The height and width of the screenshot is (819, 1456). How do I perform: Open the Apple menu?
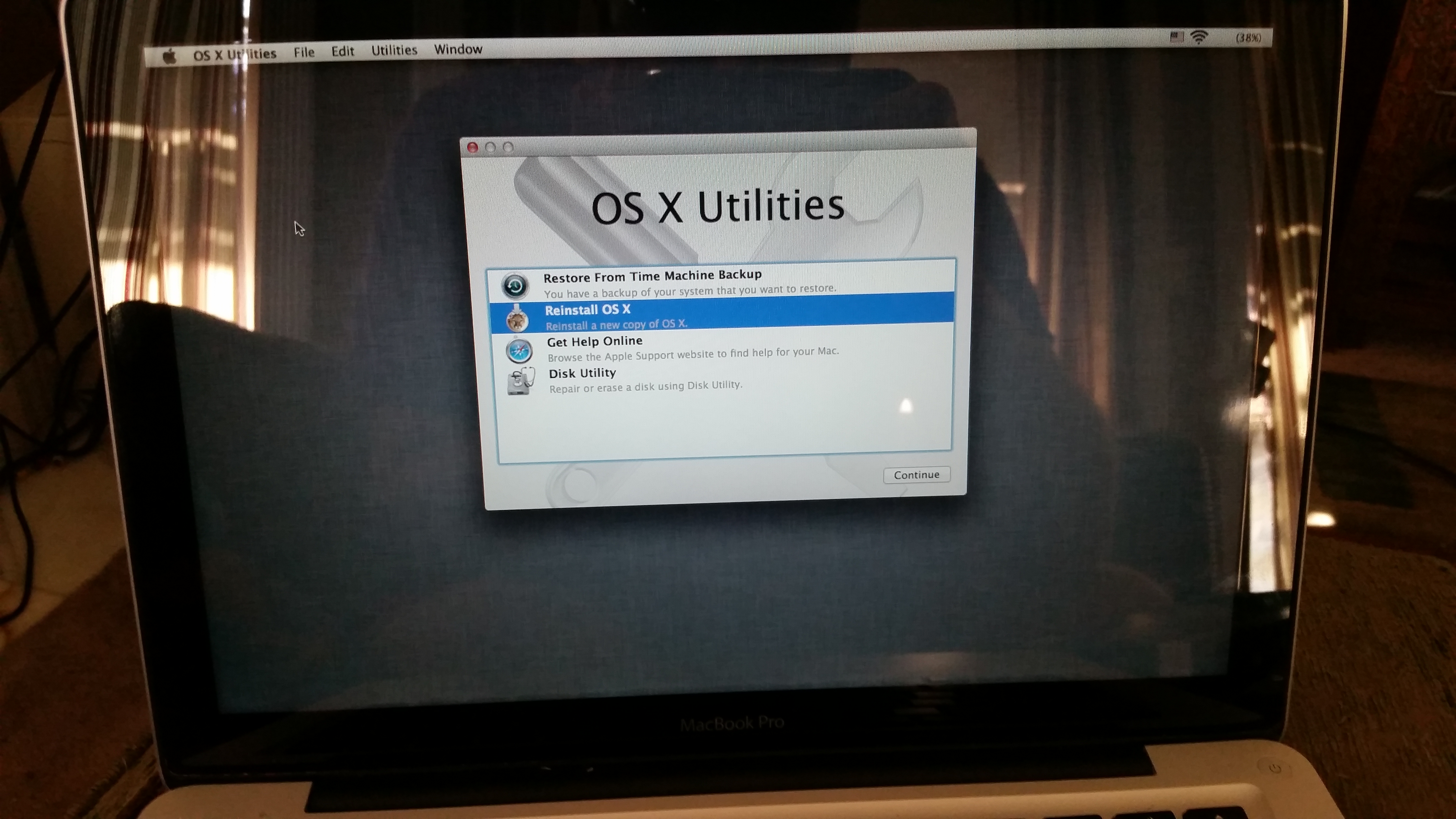point(170,56)
